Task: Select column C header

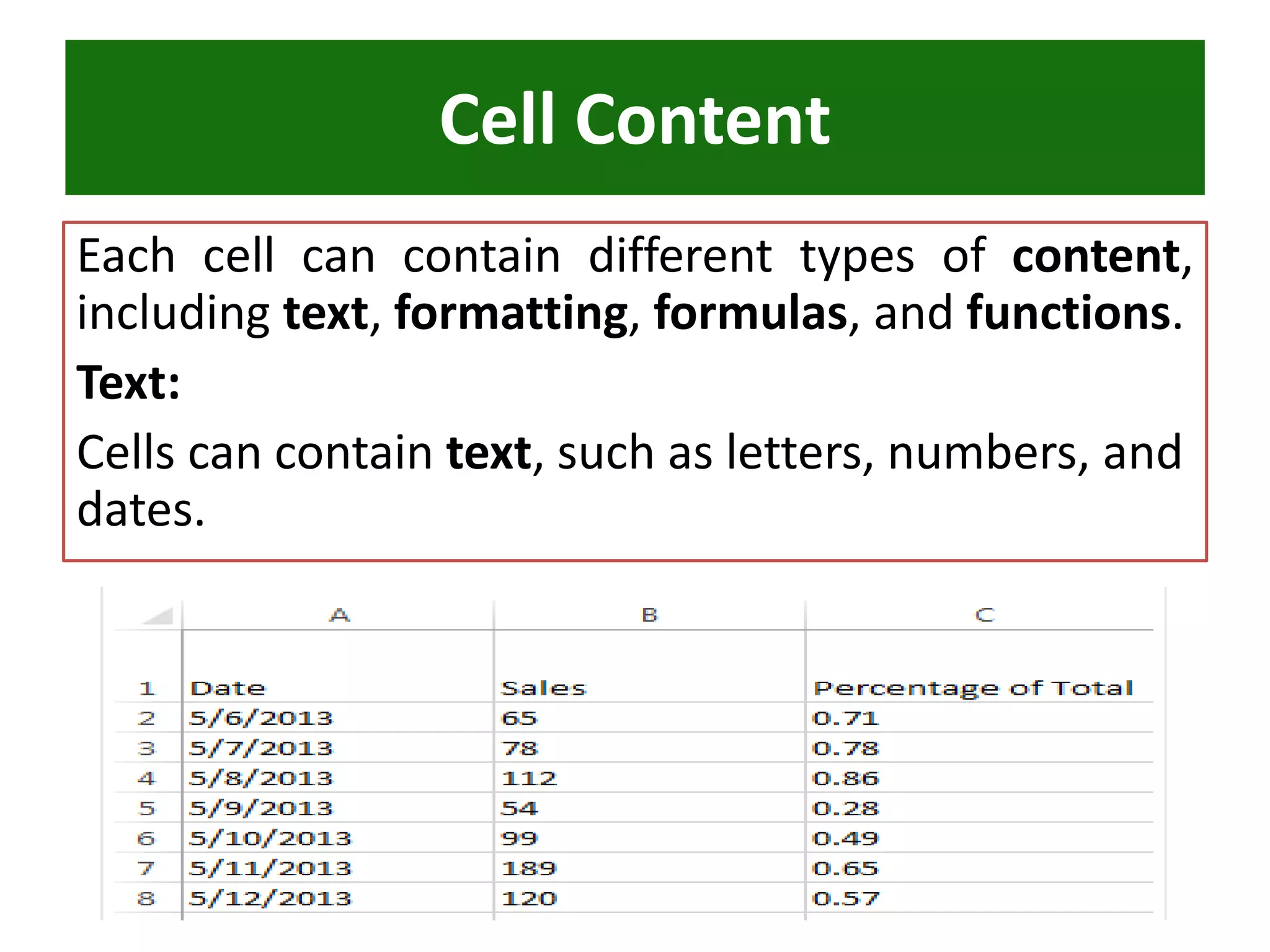Action: pyautogui.click(x=984, y=615)
